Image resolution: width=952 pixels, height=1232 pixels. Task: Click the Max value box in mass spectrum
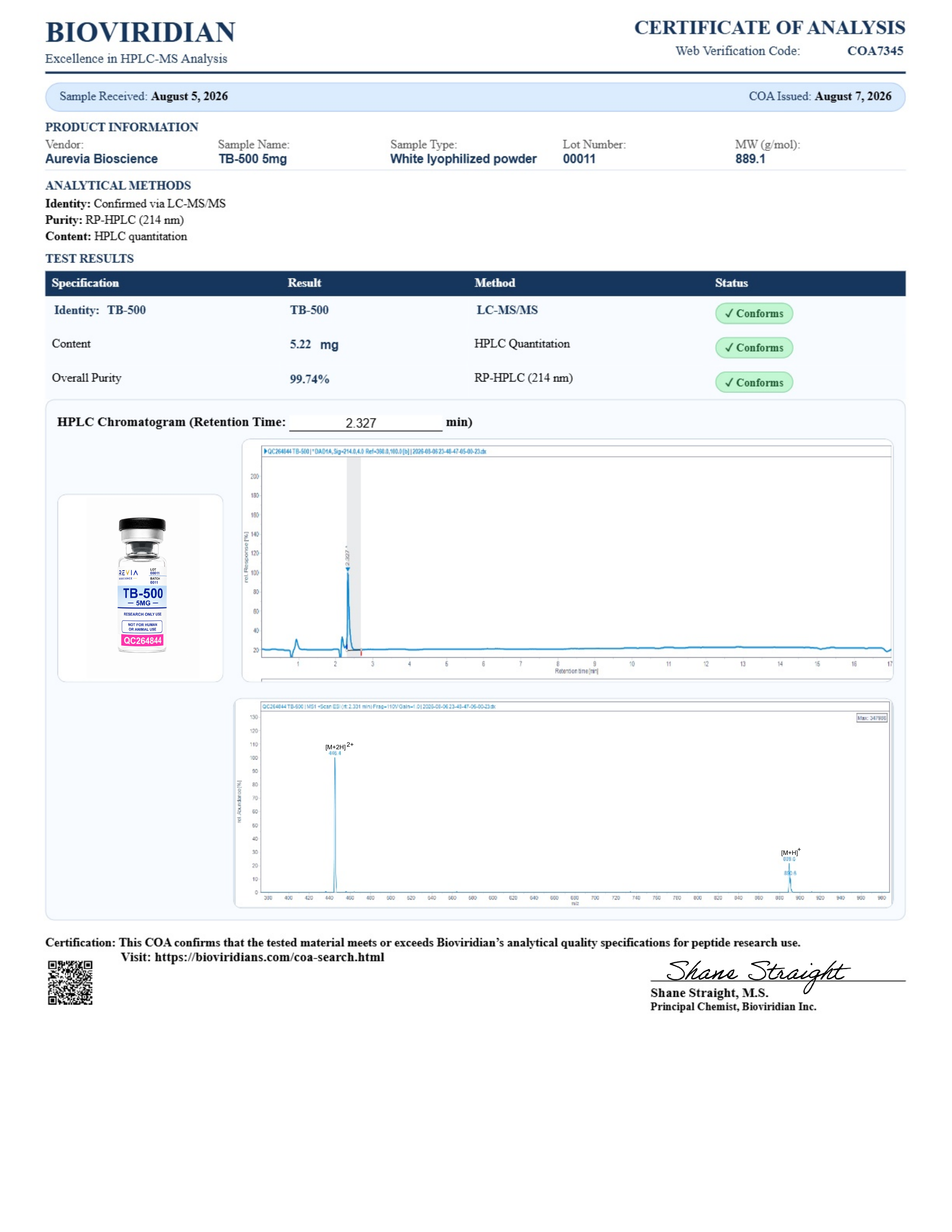point(872,718)
